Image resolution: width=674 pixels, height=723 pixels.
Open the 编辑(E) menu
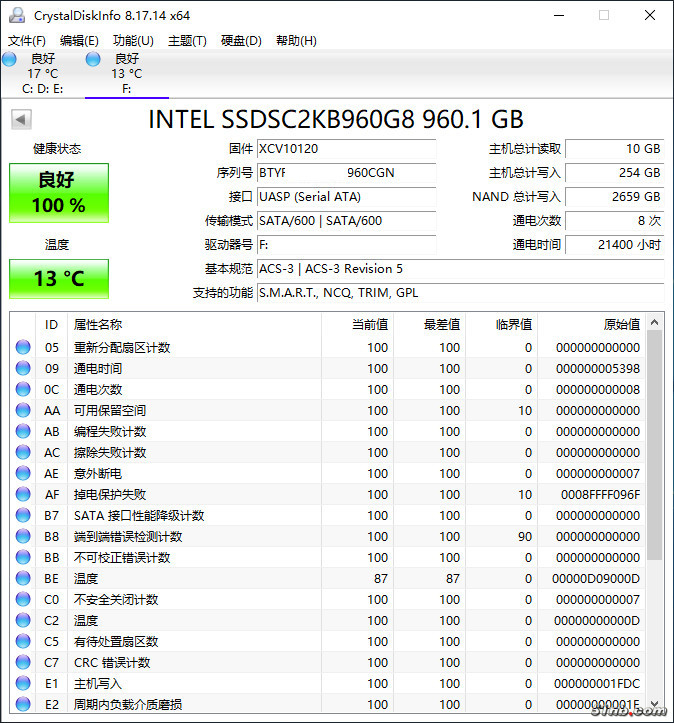pyautogui.click(x=79, y=41)
